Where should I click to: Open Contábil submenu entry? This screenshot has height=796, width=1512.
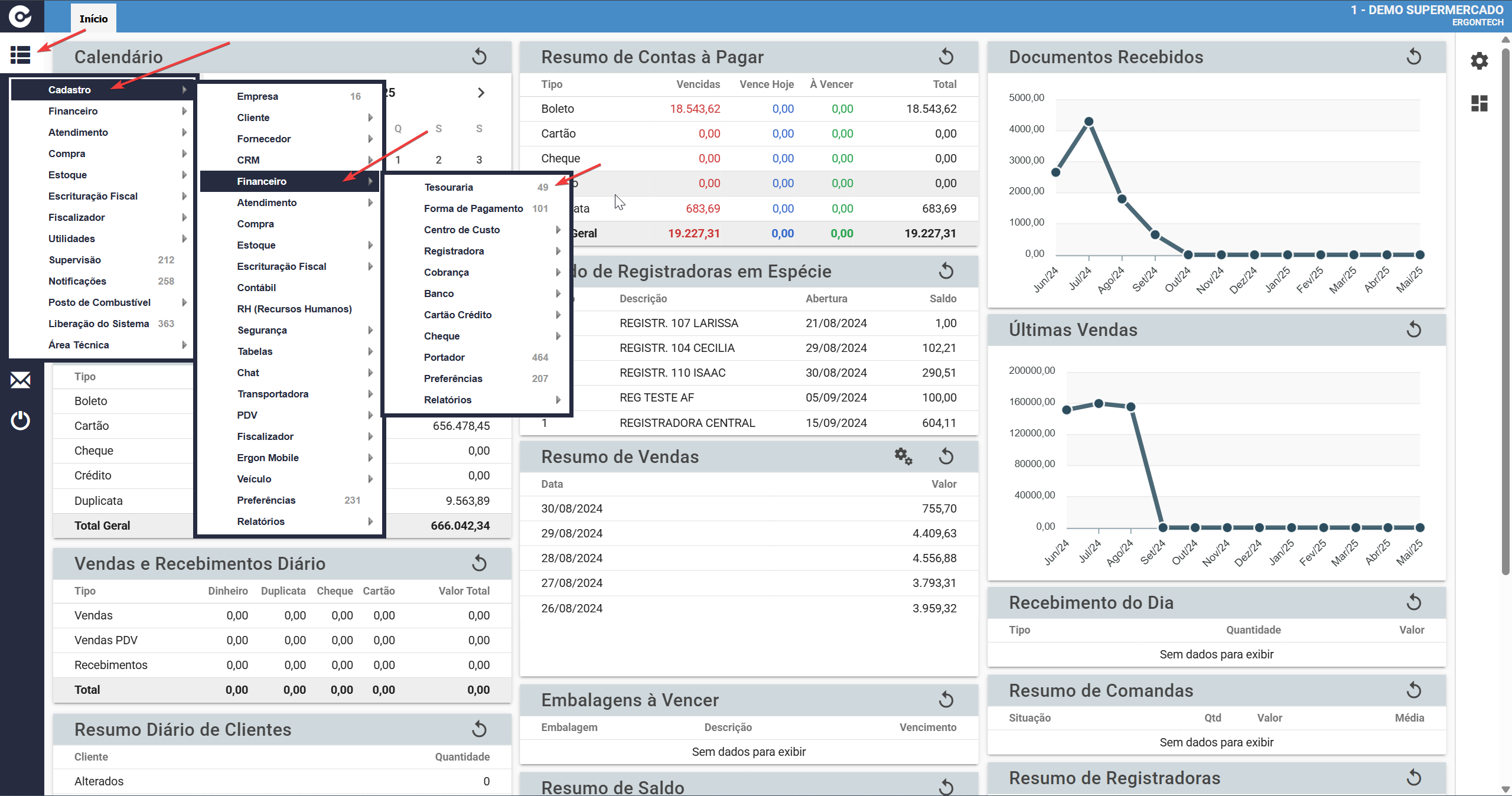tap(291, 288)
